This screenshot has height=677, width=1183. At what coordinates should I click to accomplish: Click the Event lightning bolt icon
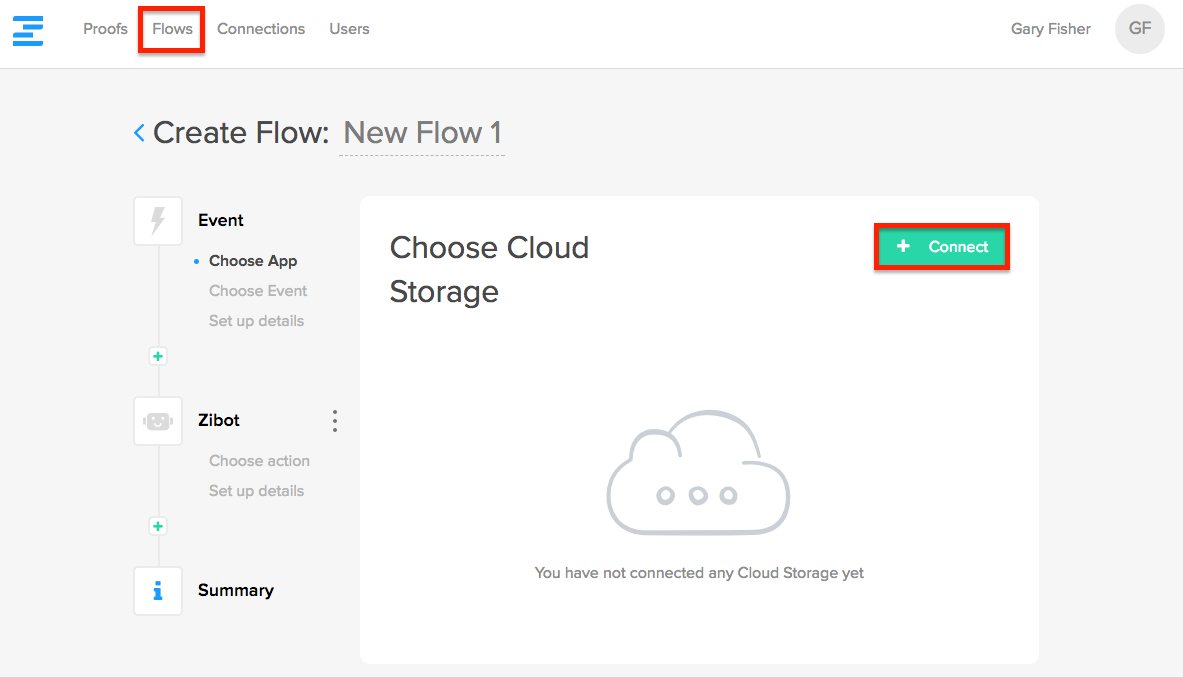[158, 221]
